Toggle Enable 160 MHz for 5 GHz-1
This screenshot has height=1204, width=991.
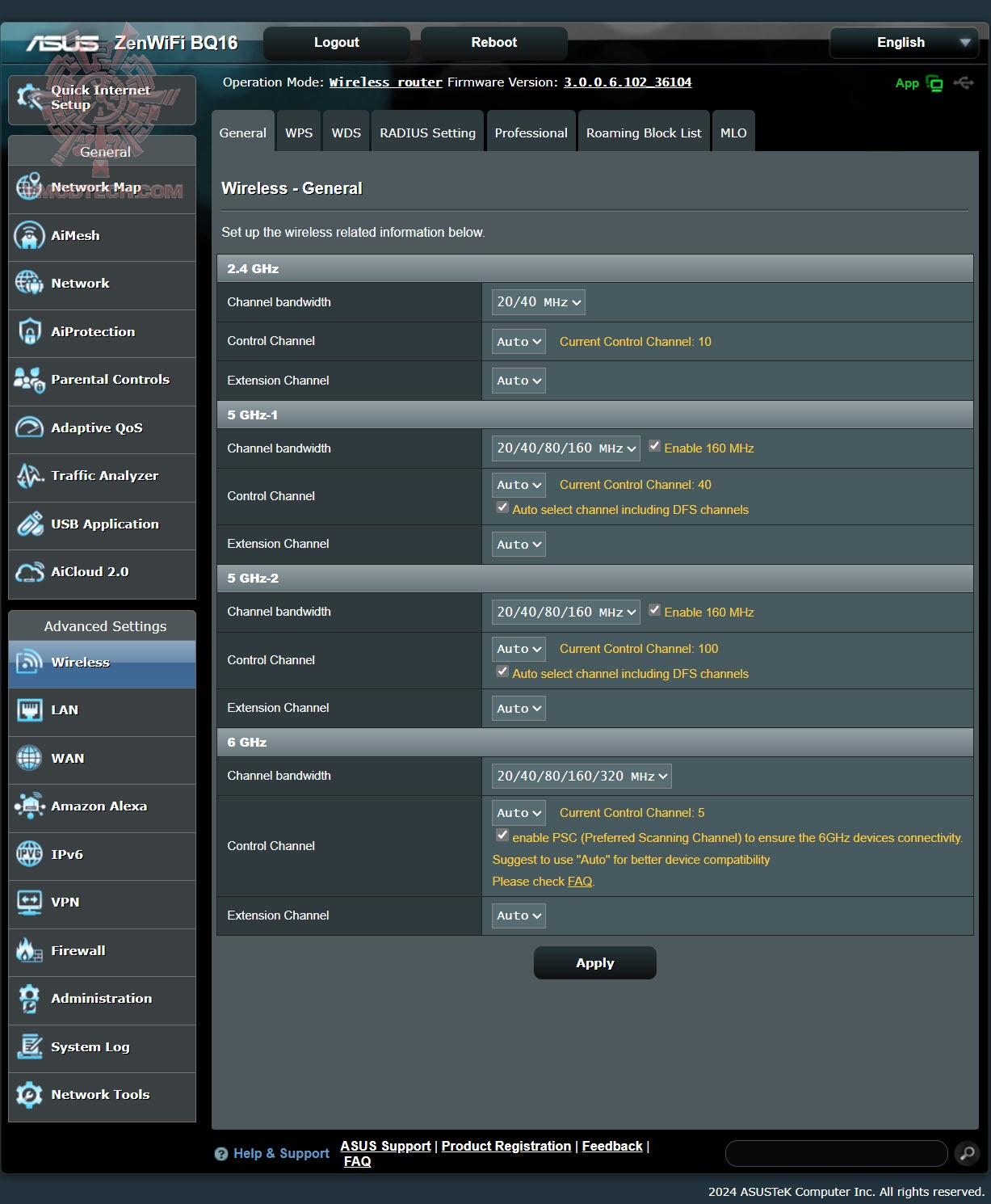click(x=655, y=446)
